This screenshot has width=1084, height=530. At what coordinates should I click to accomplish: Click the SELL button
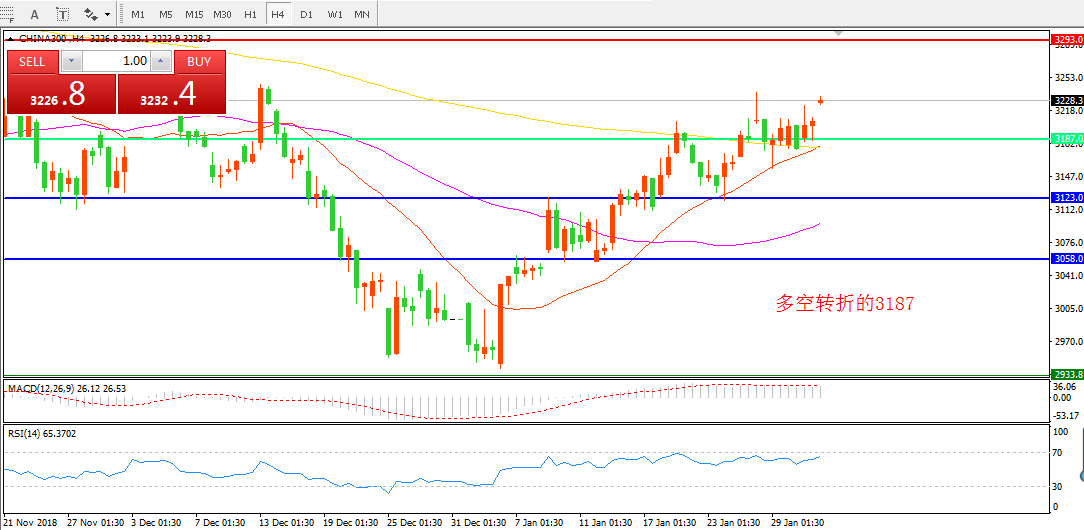click(x=32, y=61)
